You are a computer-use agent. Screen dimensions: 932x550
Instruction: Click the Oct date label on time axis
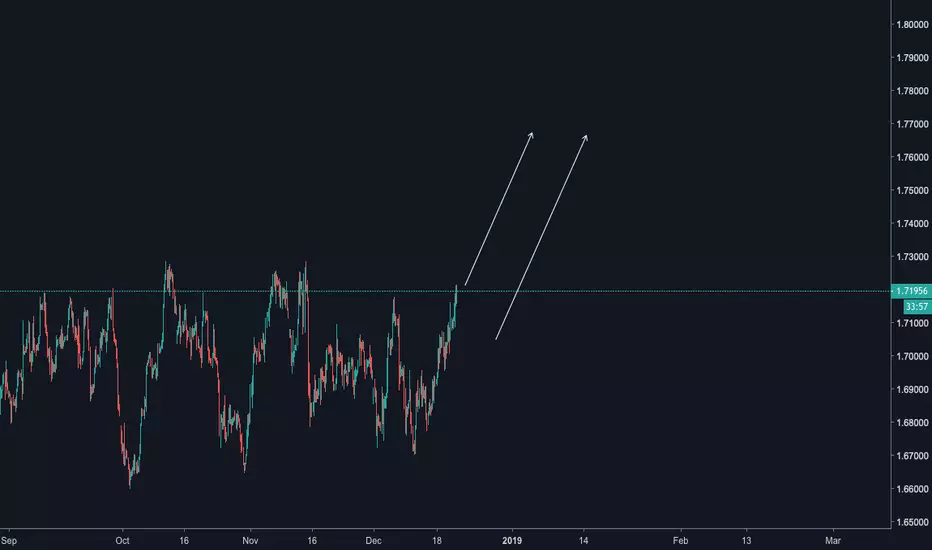[122, 540]
